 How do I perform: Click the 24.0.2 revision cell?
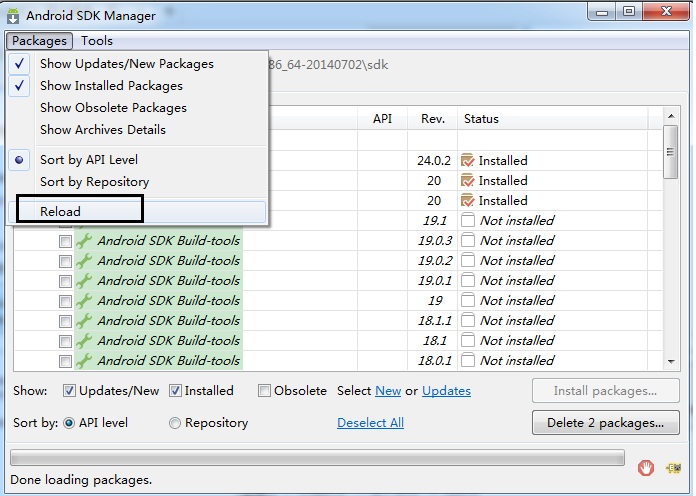pyautogui.click(x=434, y=160)
